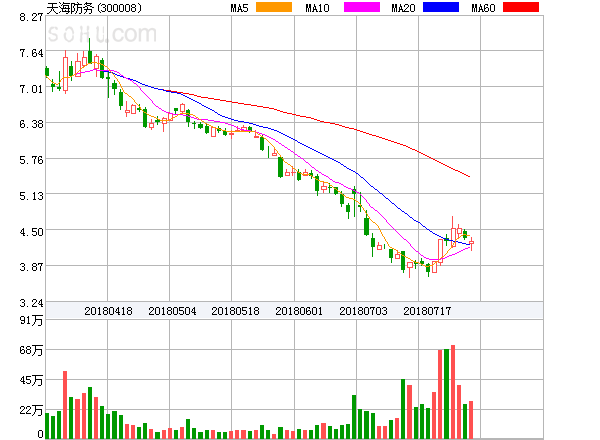Click the tallest red volume bar
The width and height of the screenshot is (600, 440).
click(453, 392)
